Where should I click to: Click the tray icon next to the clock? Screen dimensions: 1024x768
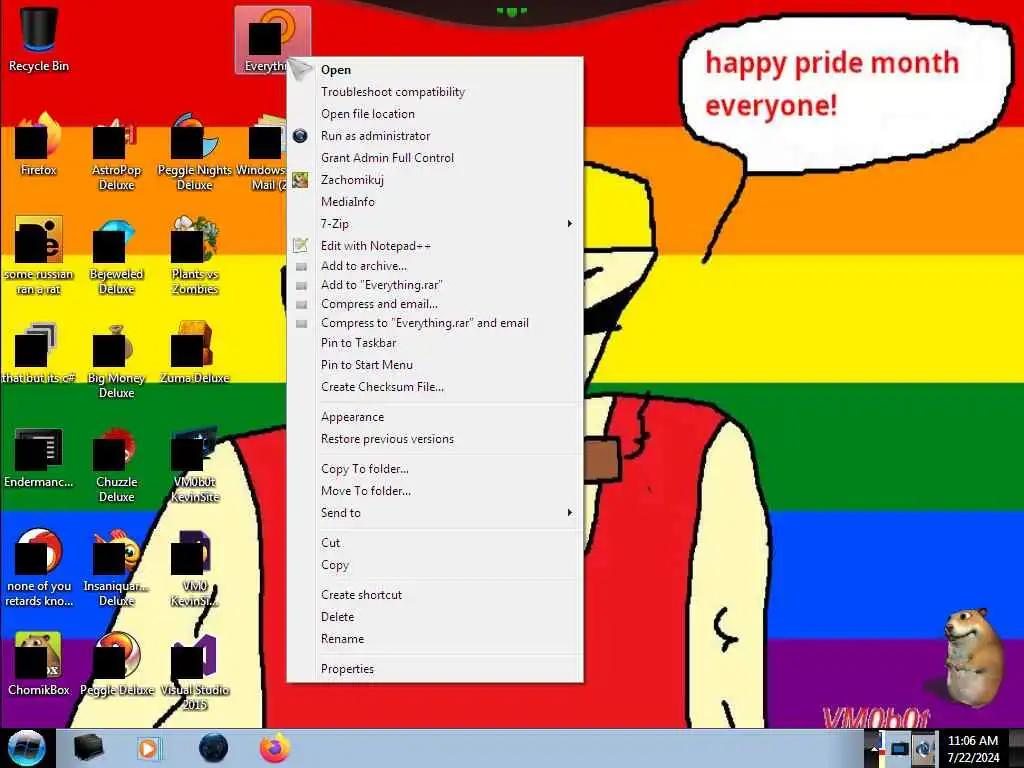925,748
